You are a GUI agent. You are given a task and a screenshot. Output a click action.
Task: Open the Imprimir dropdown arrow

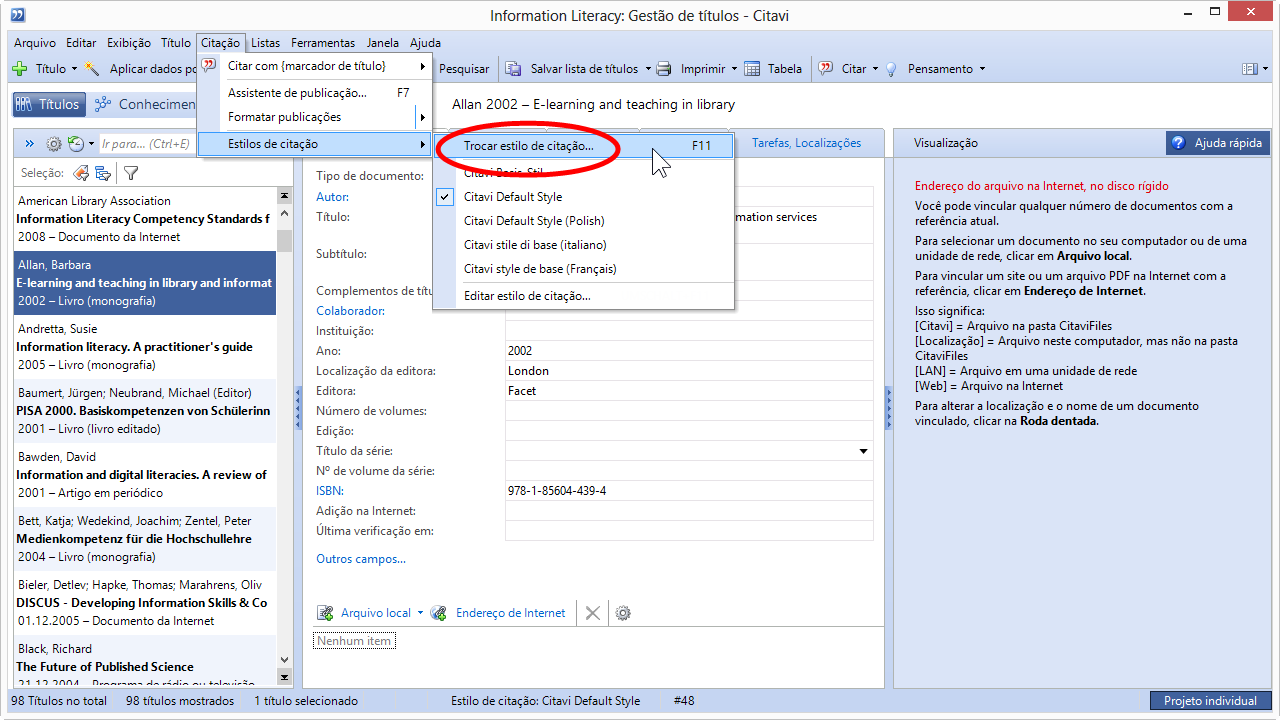coord(734,69)
